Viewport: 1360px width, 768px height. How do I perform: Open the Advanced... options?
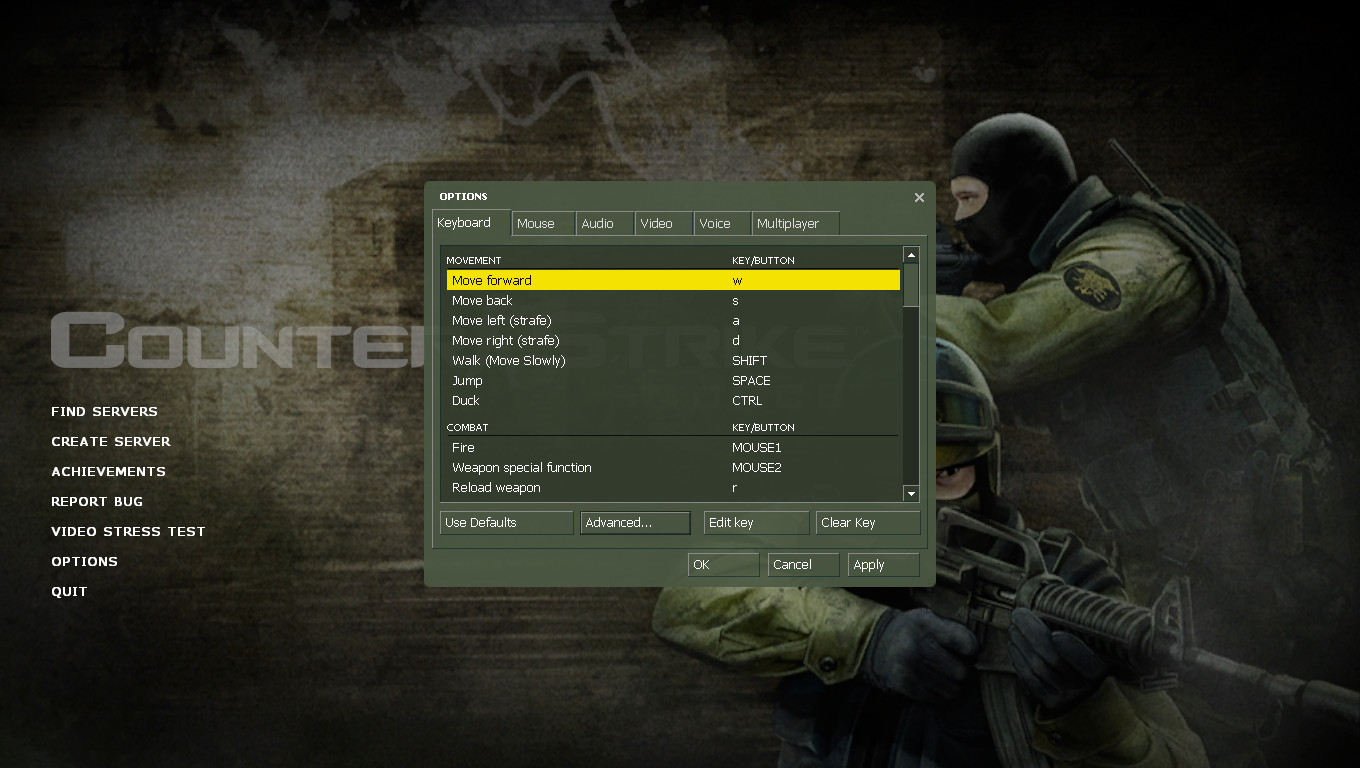click(x=634, y=522)
